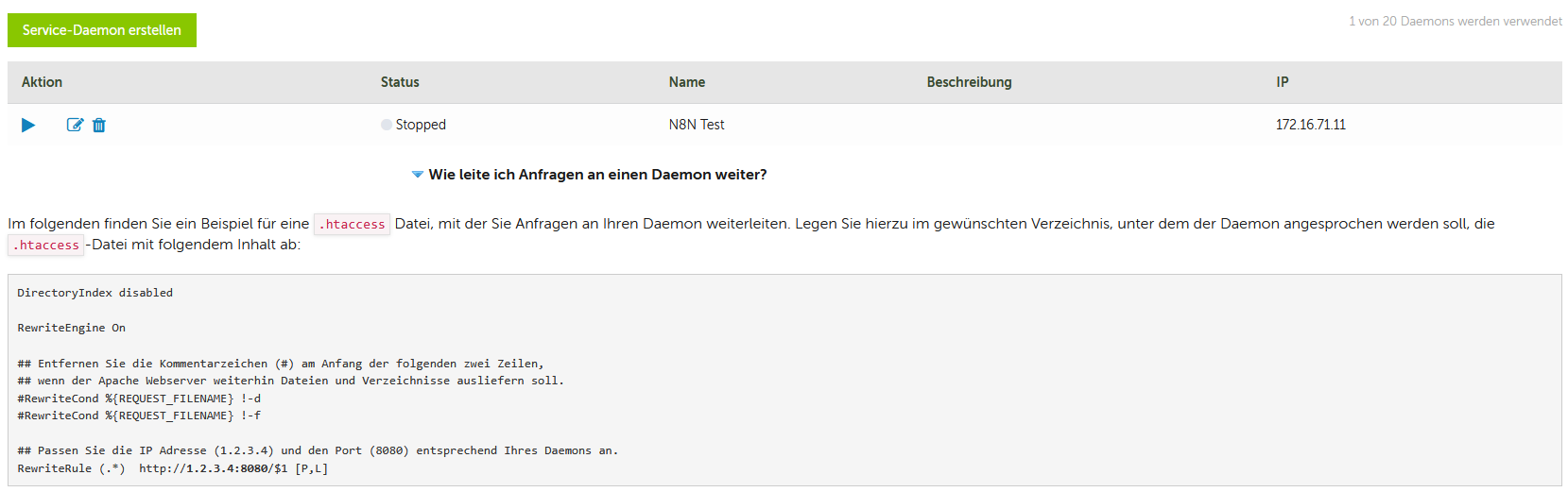Click the IP address 172.16.71.11

[1311, 125]
